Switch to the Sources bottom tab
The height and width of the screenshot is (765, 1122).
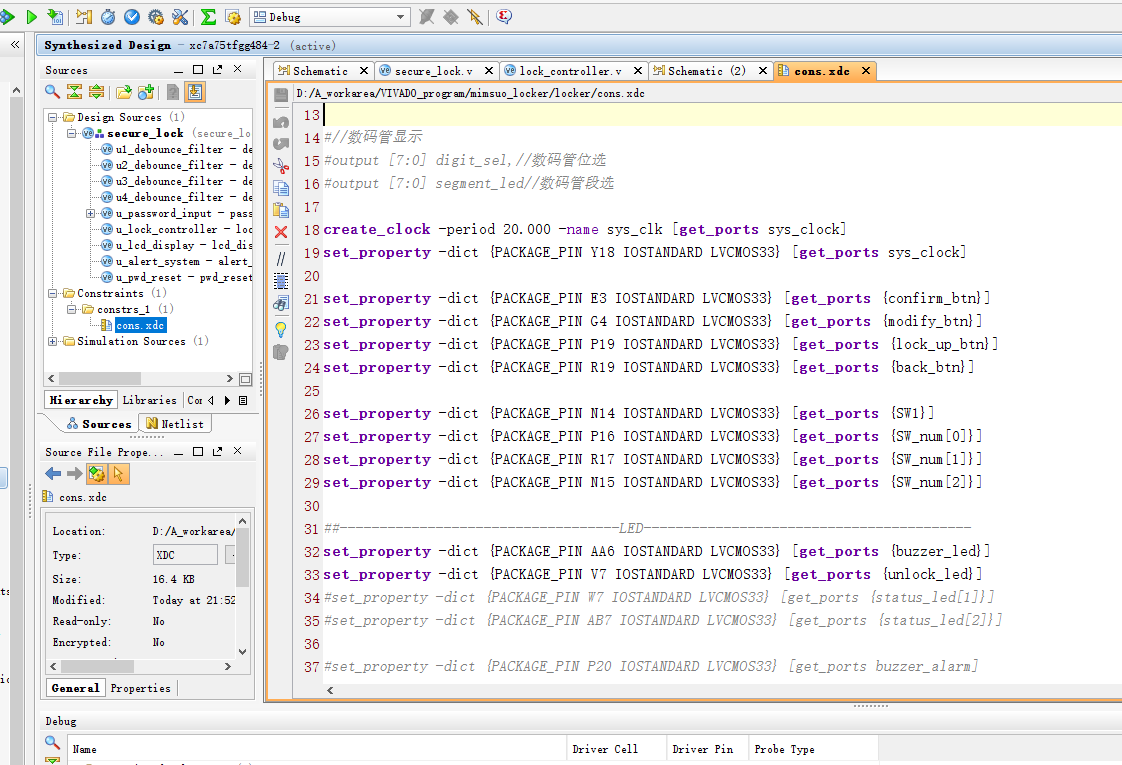pyautogui.click(x=99, y=424)
